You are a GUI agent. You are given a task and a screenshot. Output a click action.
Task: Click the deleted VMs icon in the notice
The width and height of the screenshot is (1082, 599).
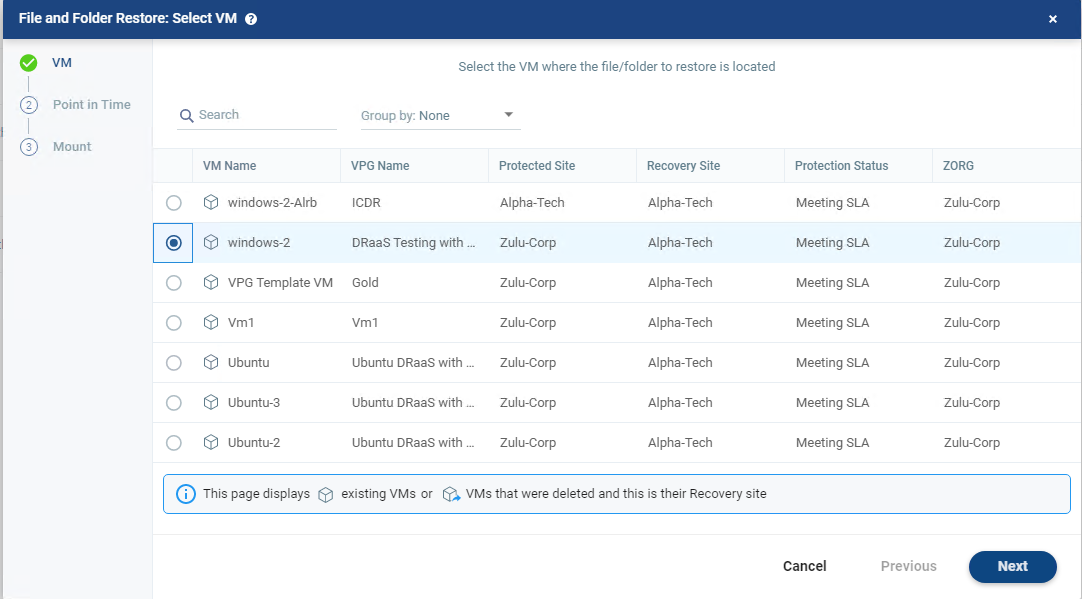click(451, 494)
